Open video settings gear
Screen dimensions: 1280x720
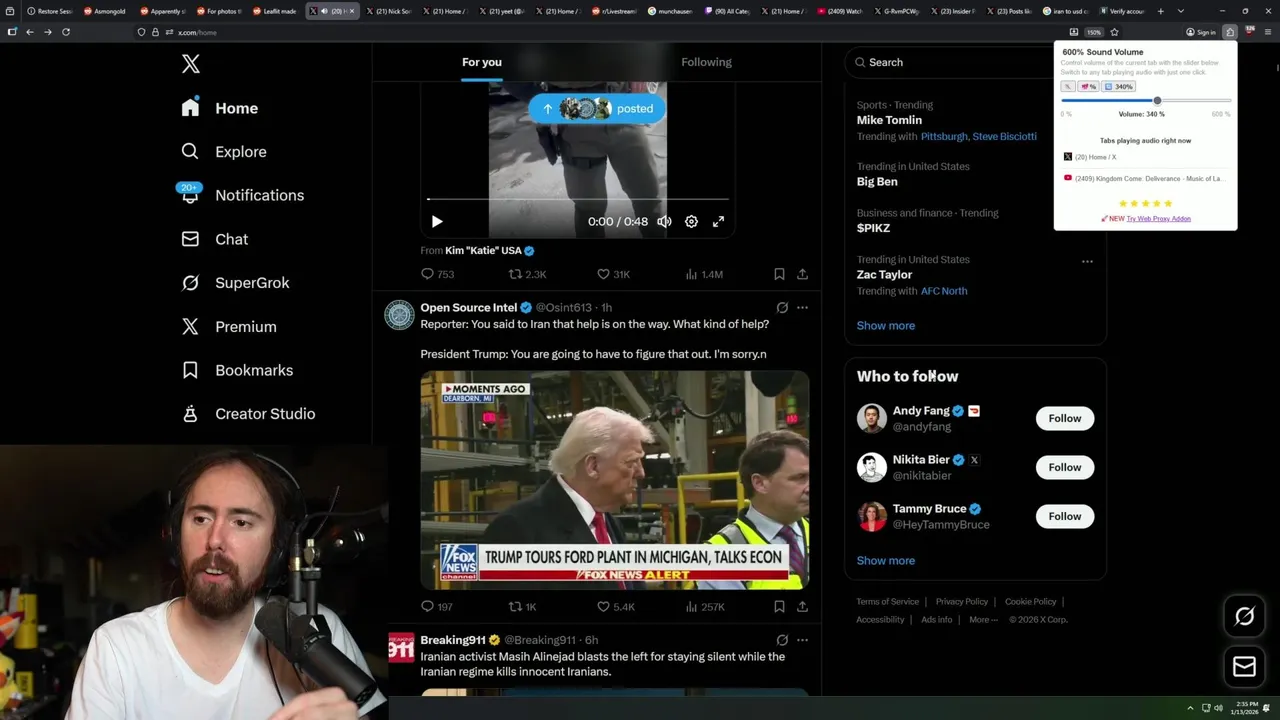pyautogui.click(x=691, y=222)
